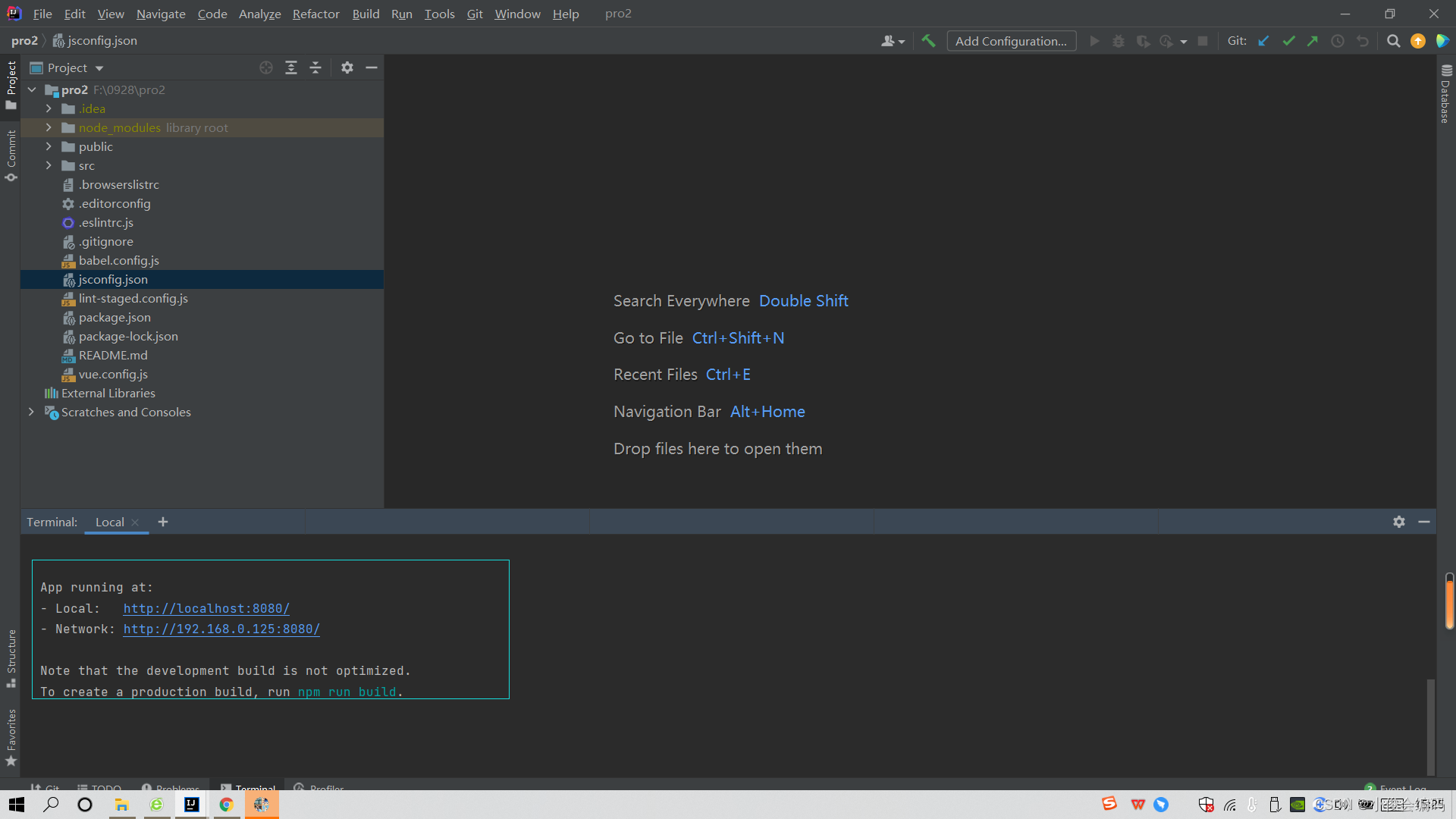Open Search Everywhere with the magnifier icon
Screen dimensions: 1456x819
coord(1393,41)
